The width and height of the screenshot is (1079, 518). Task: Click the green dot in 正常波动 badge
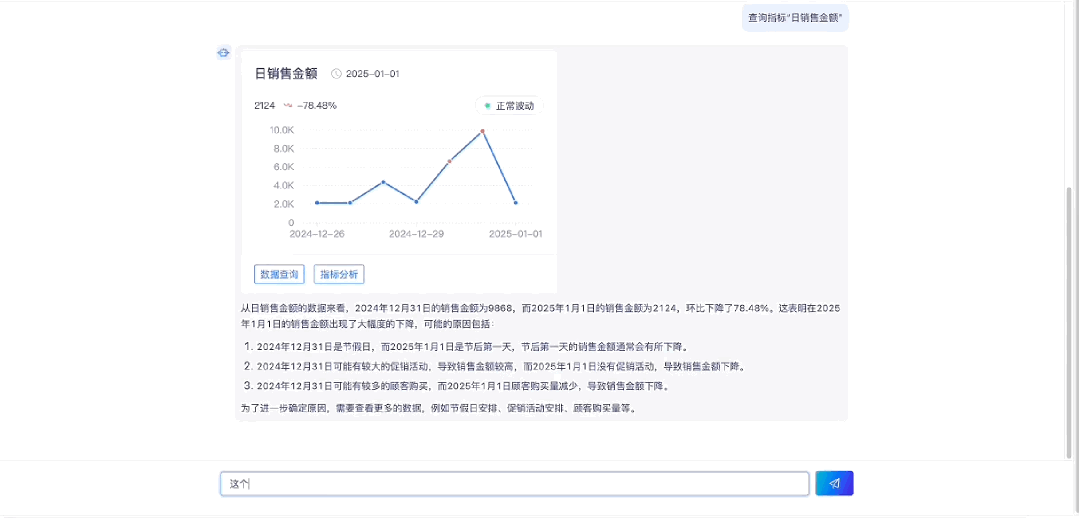(487, 106)
